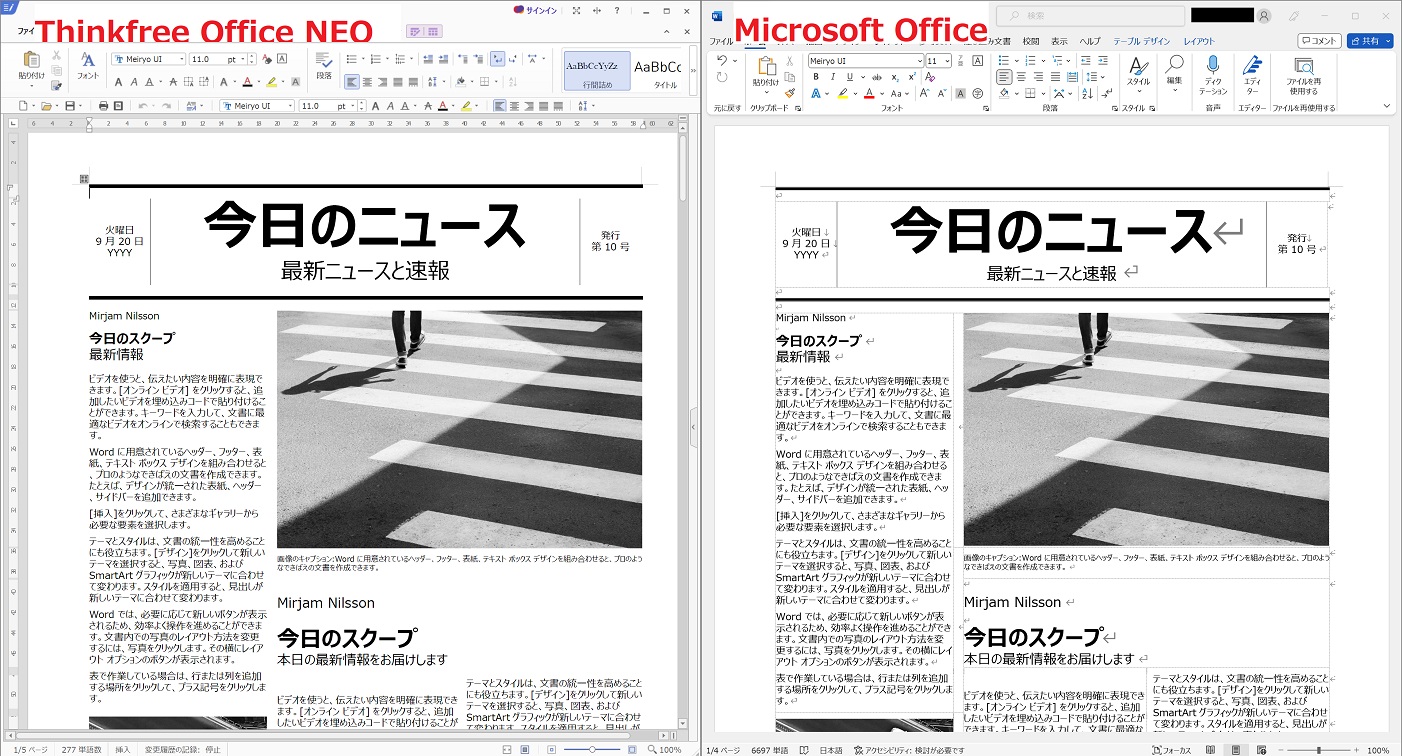Click the new document icon in Thinkfree

tap(21, 105)
